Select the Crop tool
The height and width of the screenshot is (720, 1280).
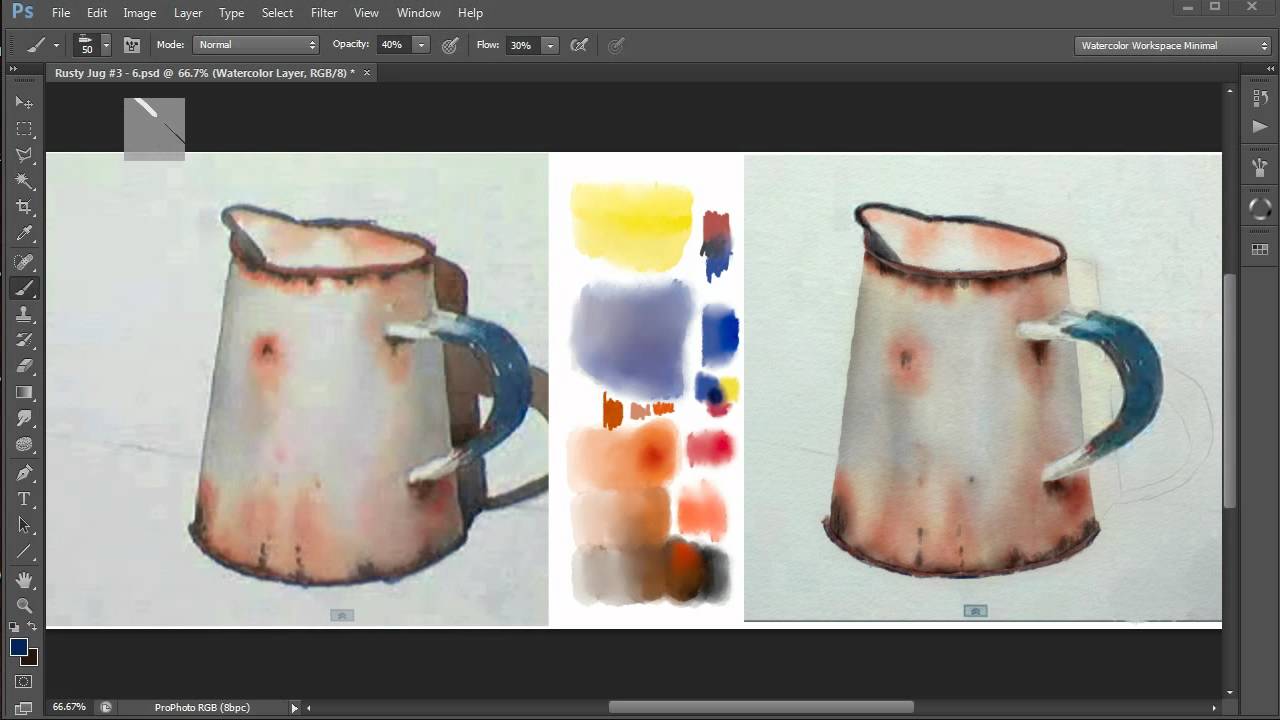coord(24,207)
